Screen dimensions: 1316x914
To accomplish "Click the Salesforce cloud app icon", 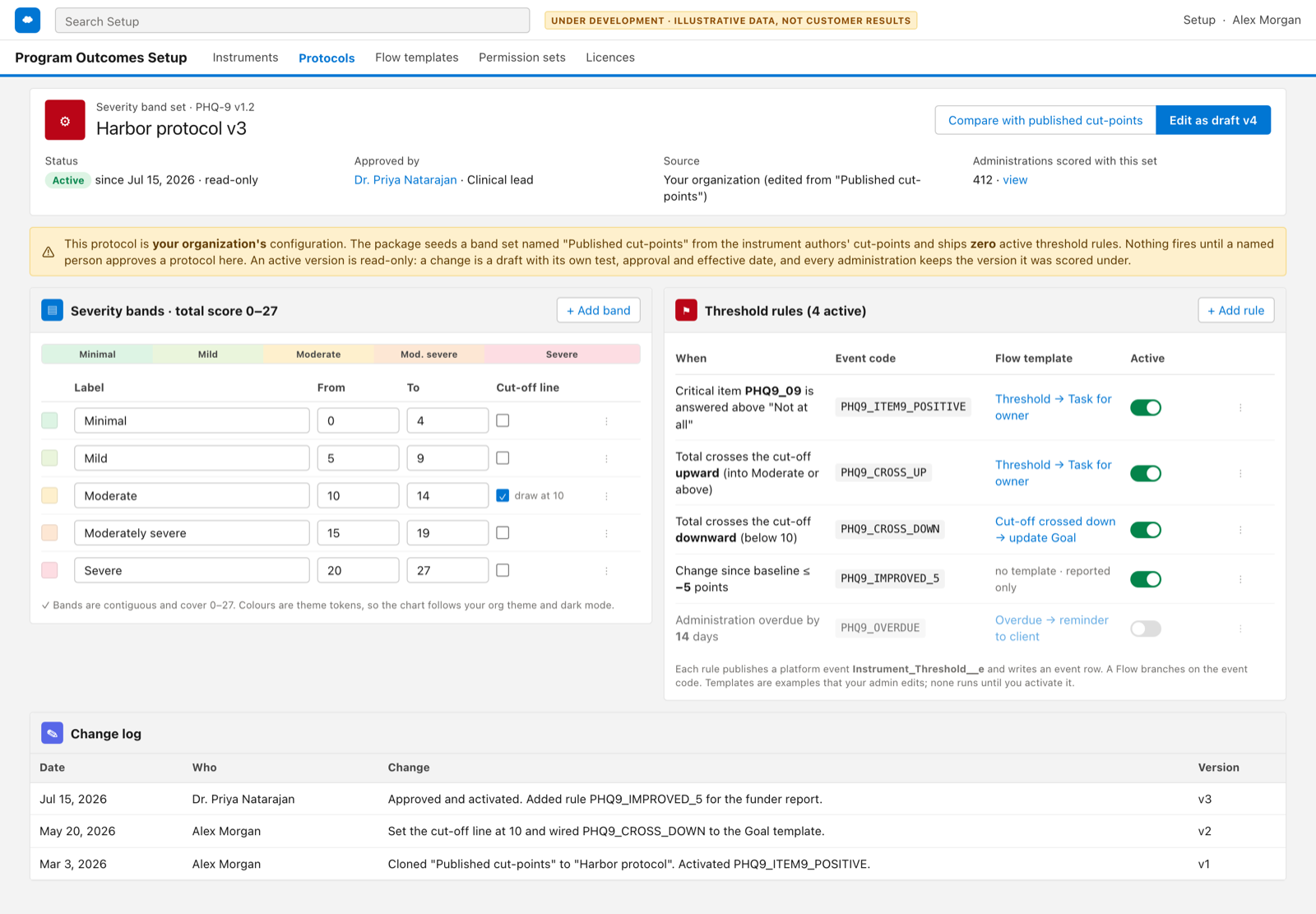I will [27, 21].
